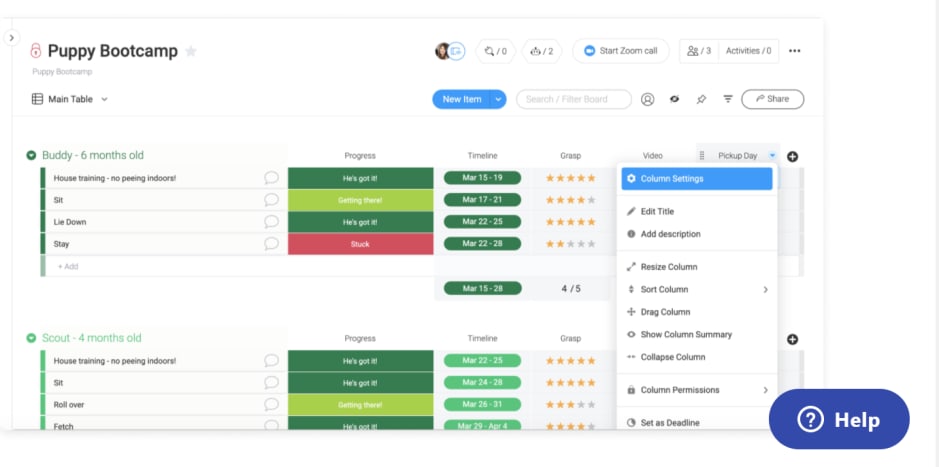The width and height of the screenshot is (939, 467).
Task: Open the automations counter showing 2
Action: pos(542,51)
